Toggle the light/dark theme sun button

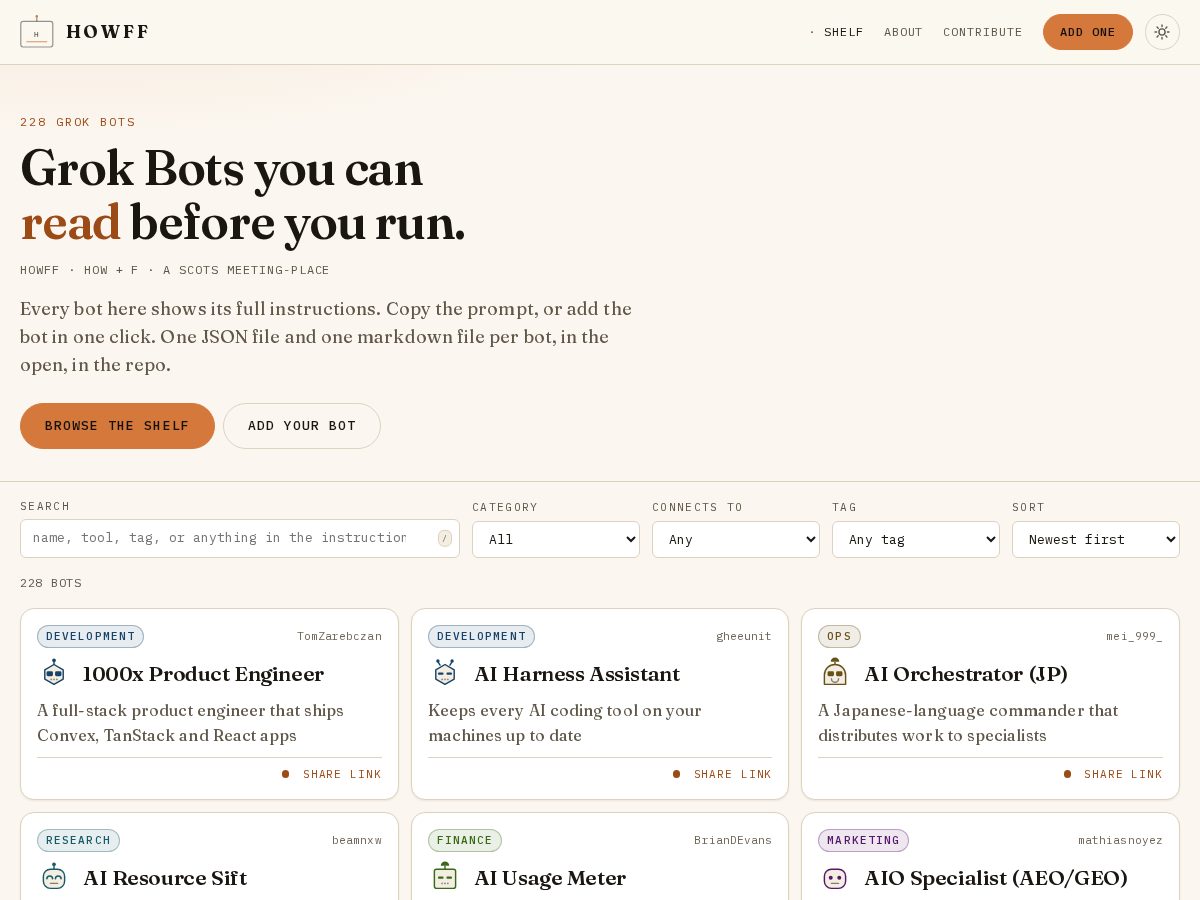[x=1162, y=32]
